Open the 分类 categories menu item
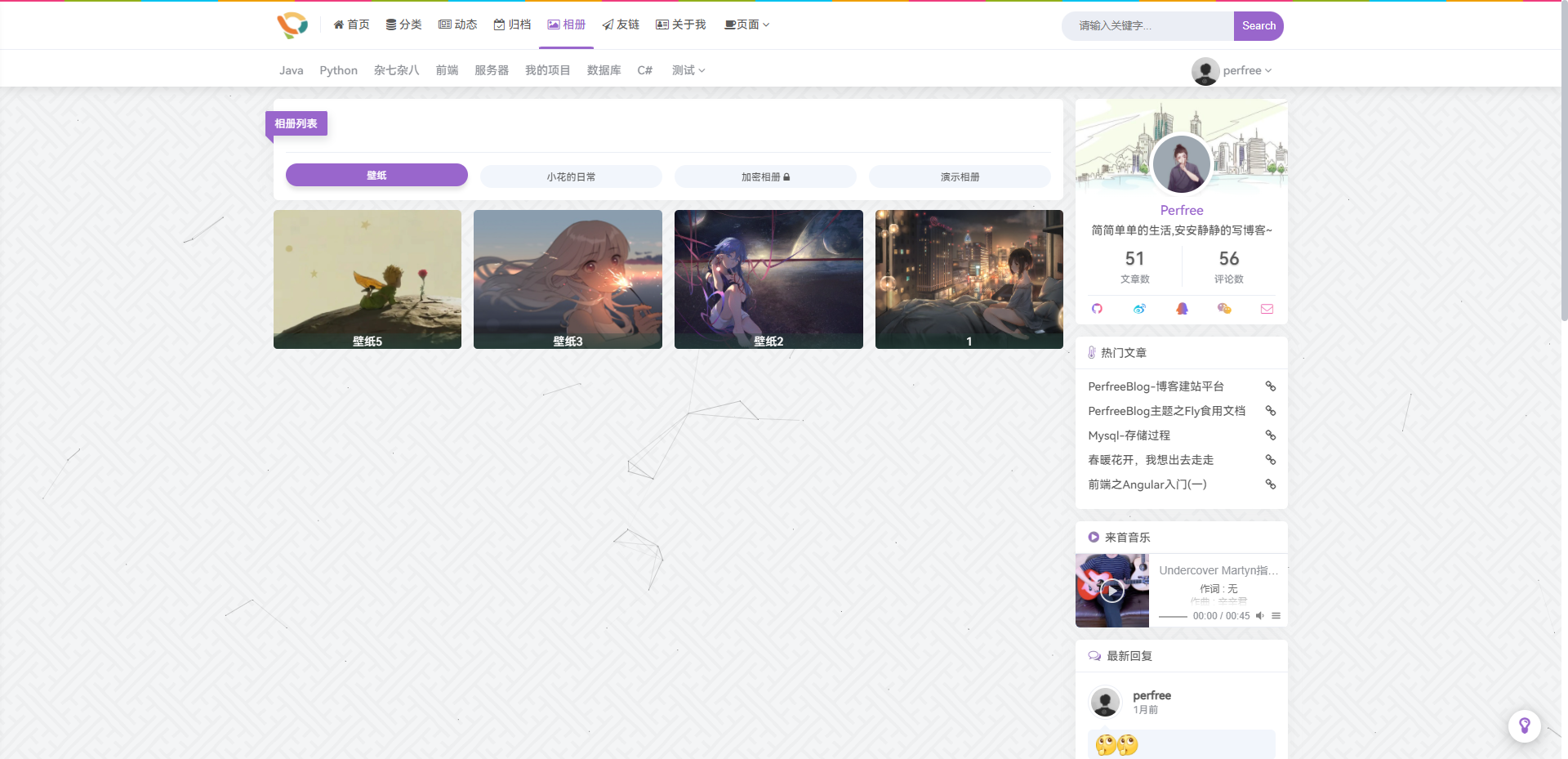The width and height of the screenshot is (1568, 759). click(403, 25)
